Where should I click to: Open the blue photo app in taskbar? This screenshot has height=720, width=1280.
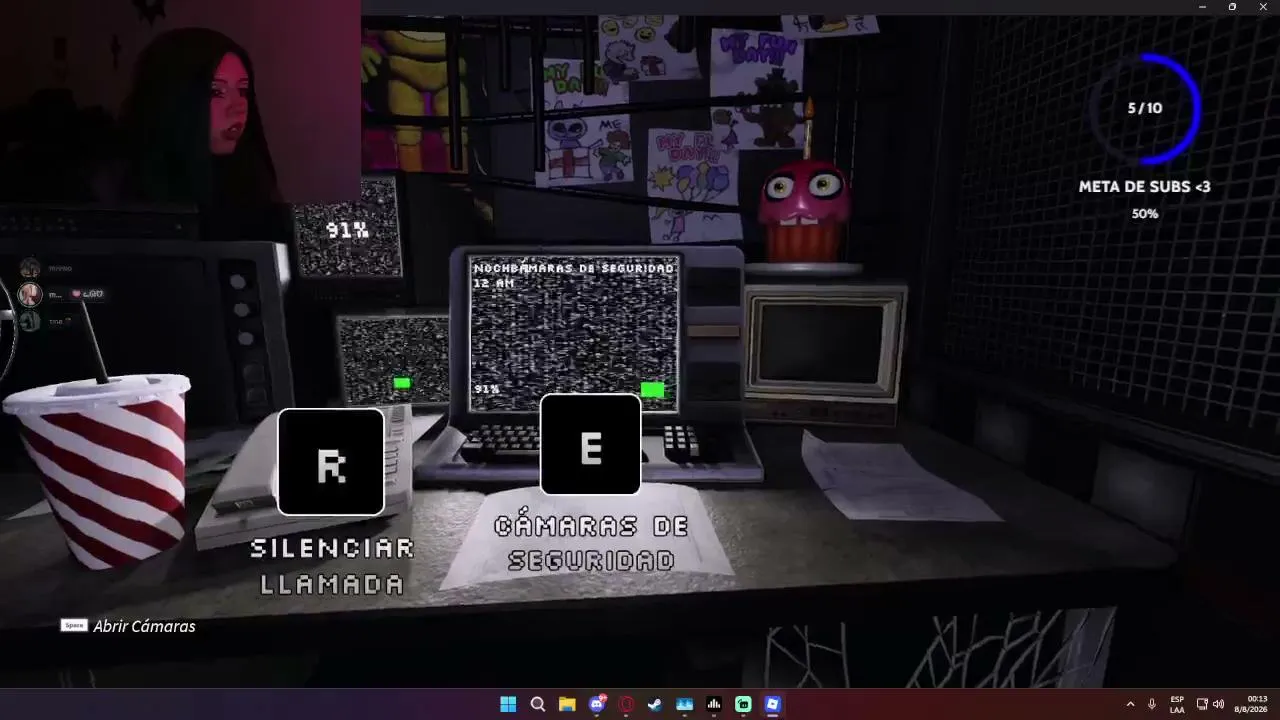(x=685, y=704)
